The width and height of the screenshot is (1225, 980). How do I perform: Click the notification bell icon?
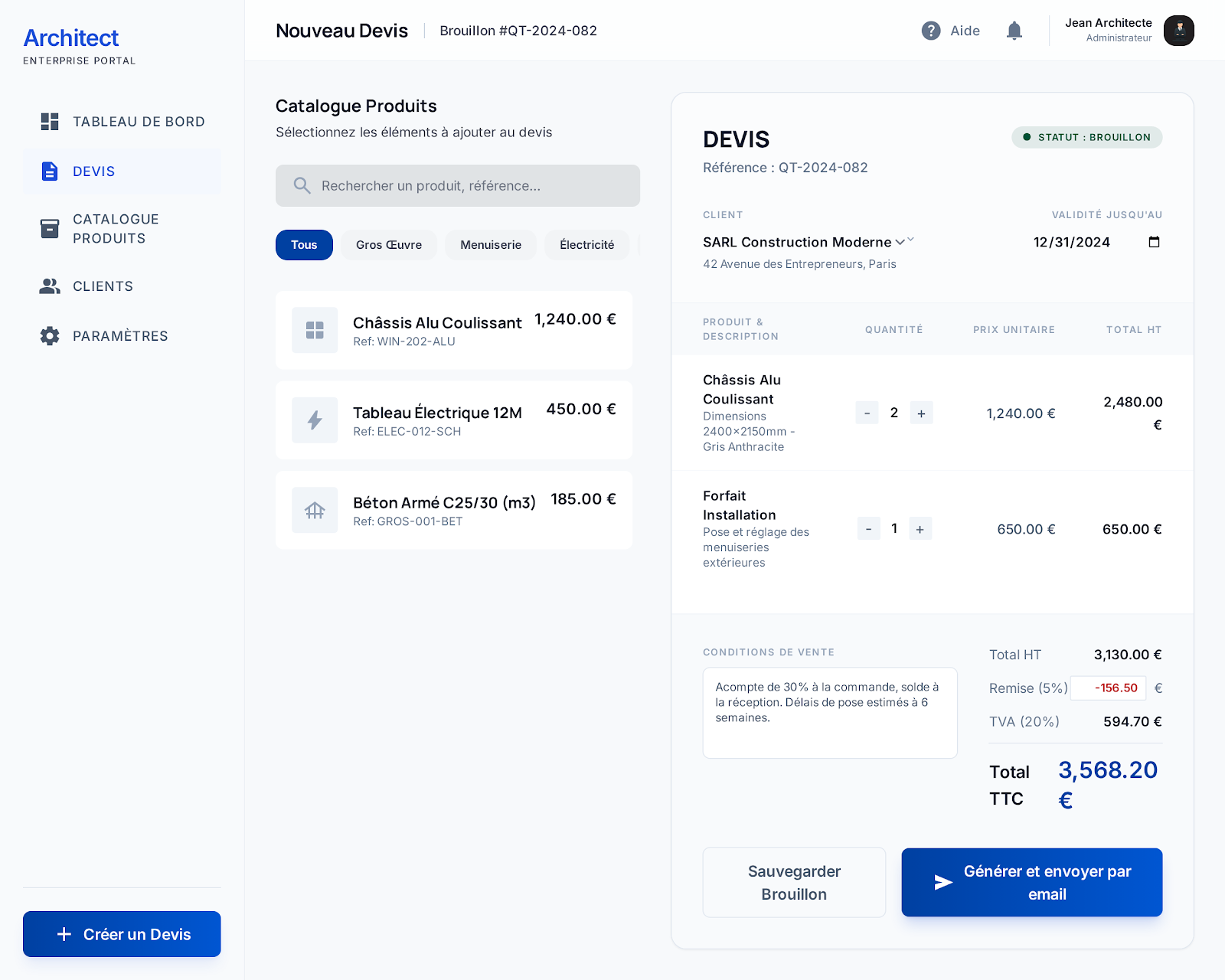[1014, 31]
